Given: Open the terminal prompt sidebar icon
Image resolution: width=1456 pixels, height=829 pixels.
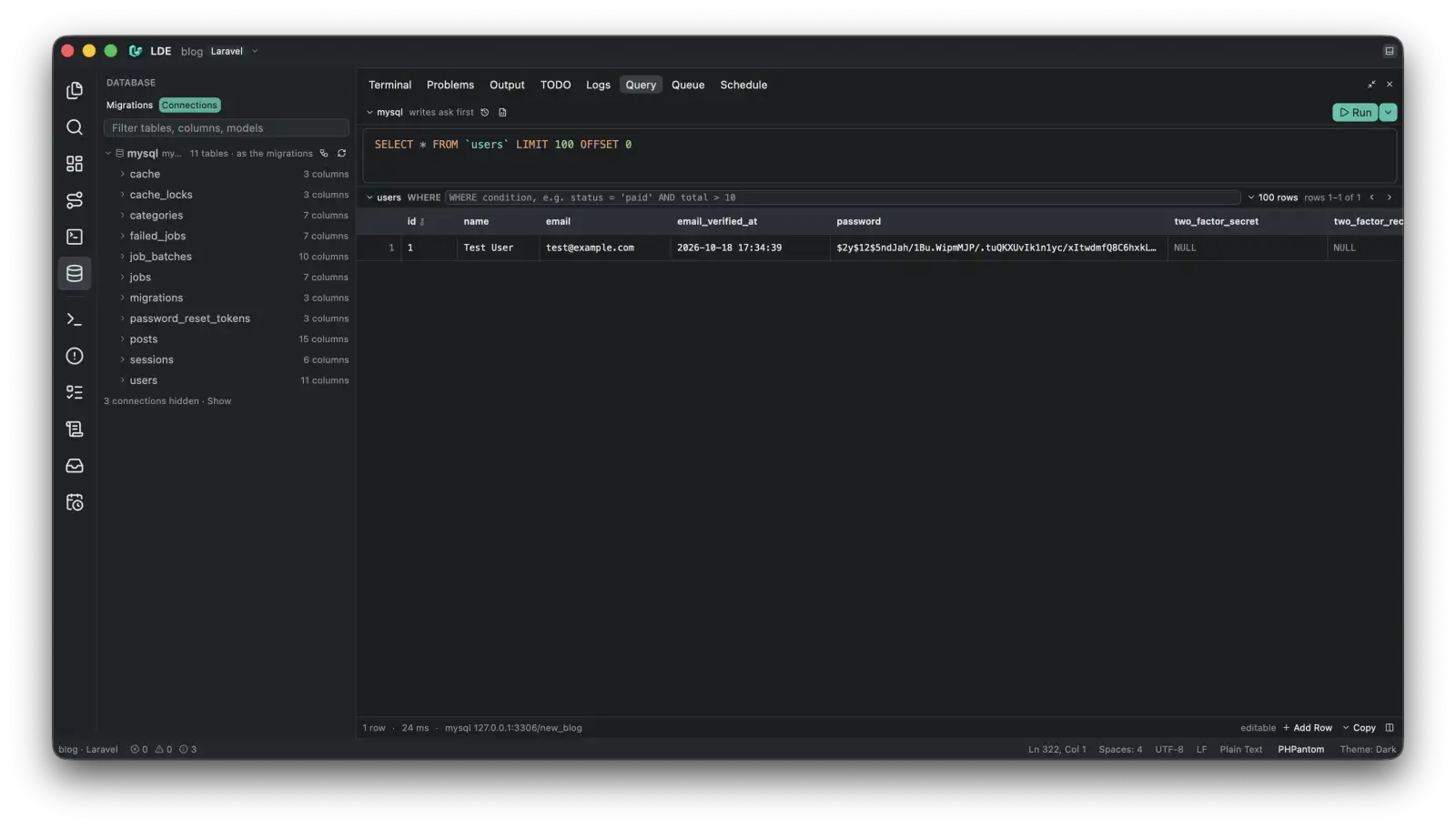Looking at the screenshot, I should pyautogui.click(x=75, y=319).
